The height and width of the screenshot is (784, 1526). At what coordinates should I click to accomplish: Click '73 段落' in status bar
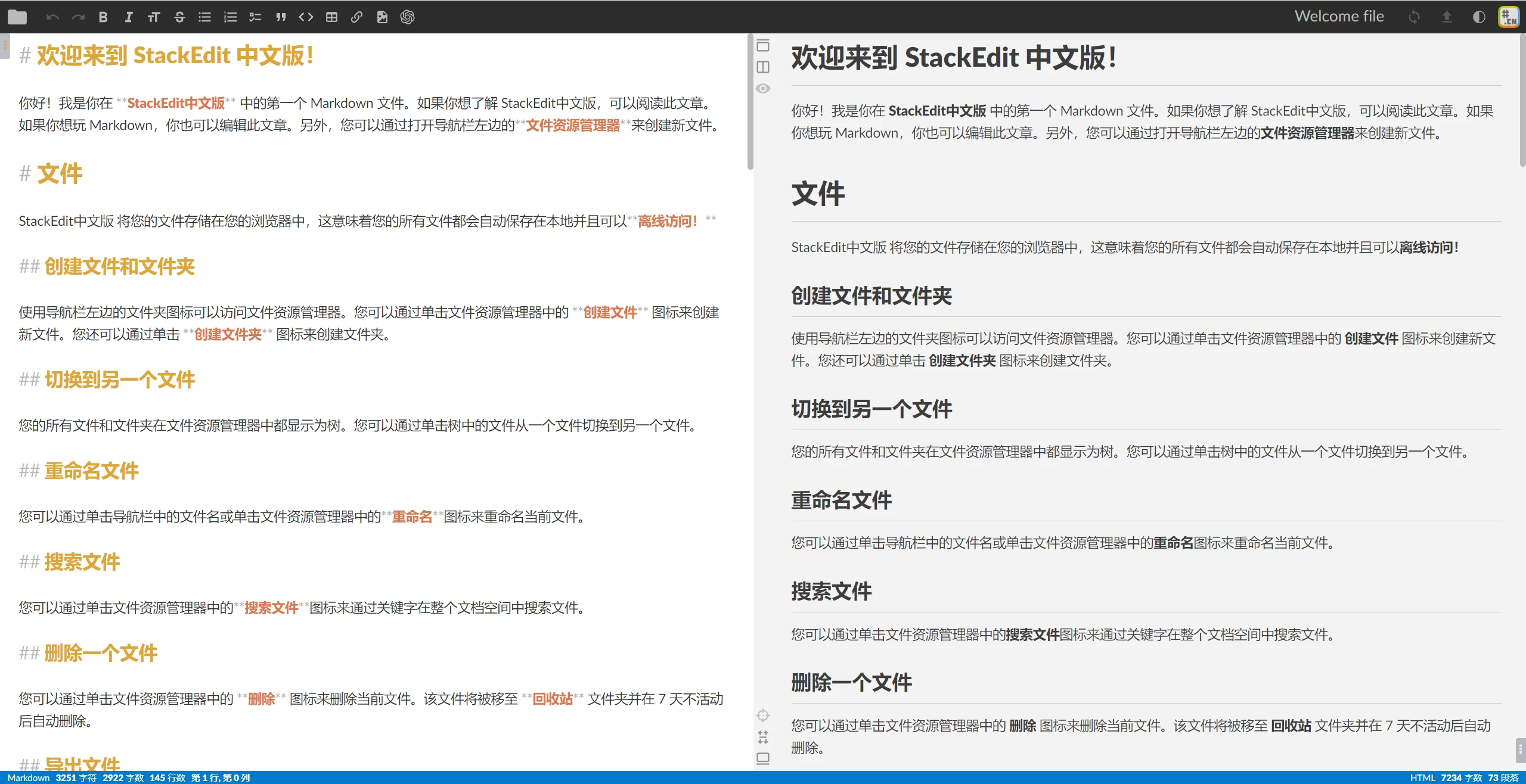[x=1503, y=777]
